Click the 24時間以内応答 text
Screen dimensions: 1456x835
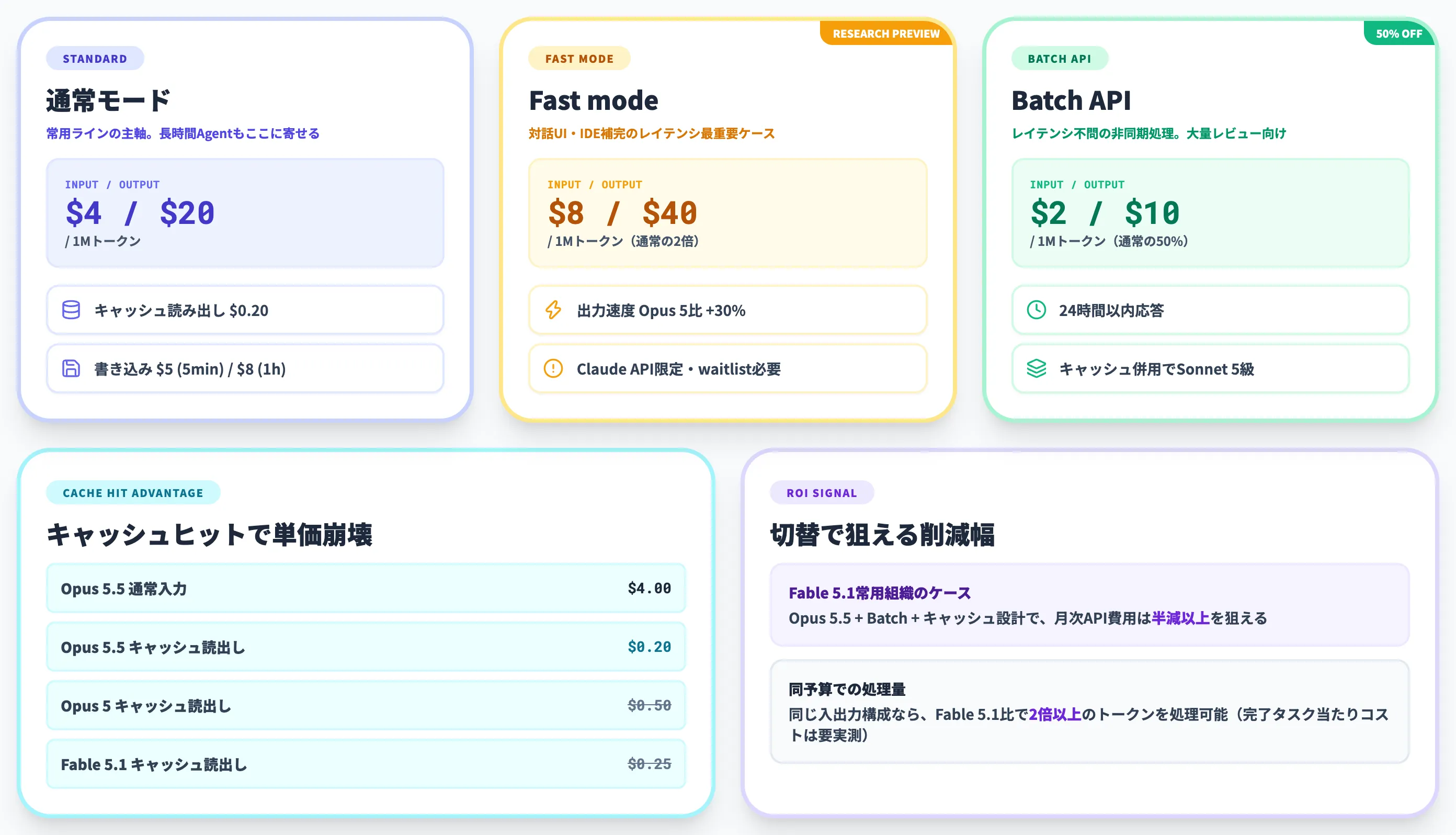[x=1111, y=310]
